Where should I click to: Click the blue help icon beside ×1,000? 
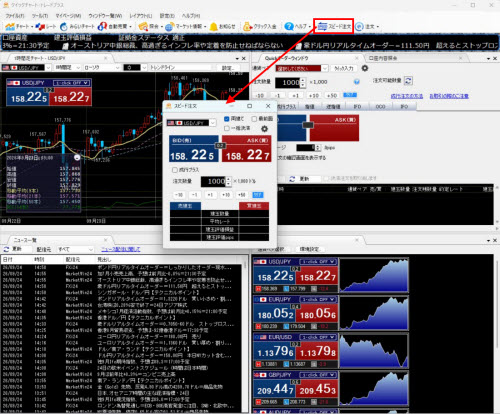[x=357, y=82]
